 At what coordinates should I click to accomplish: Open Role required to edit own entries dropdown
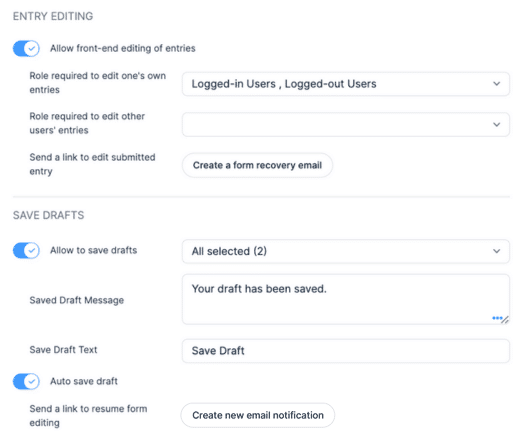346,84
